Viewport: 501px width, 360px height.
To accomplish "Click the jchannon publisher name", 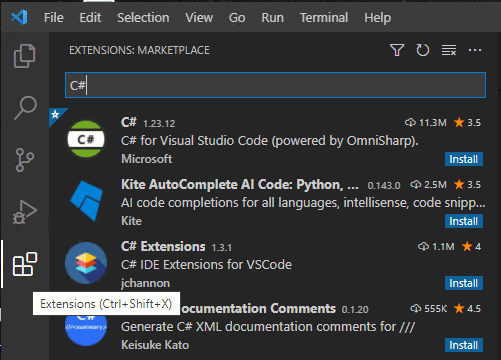I will pos(145,283).
